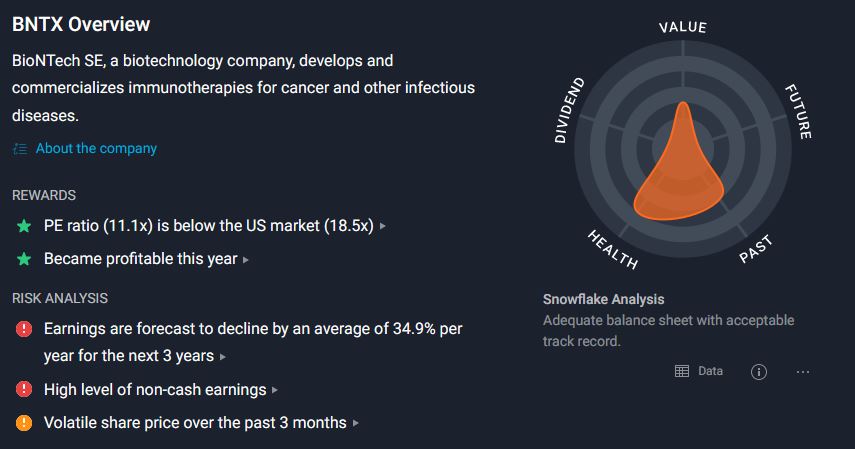Image resolution: width=855 pixels, height=449 pixels.
Task: Select the VALUE axis label on the snowflake
Action: (x=682, y=27)
